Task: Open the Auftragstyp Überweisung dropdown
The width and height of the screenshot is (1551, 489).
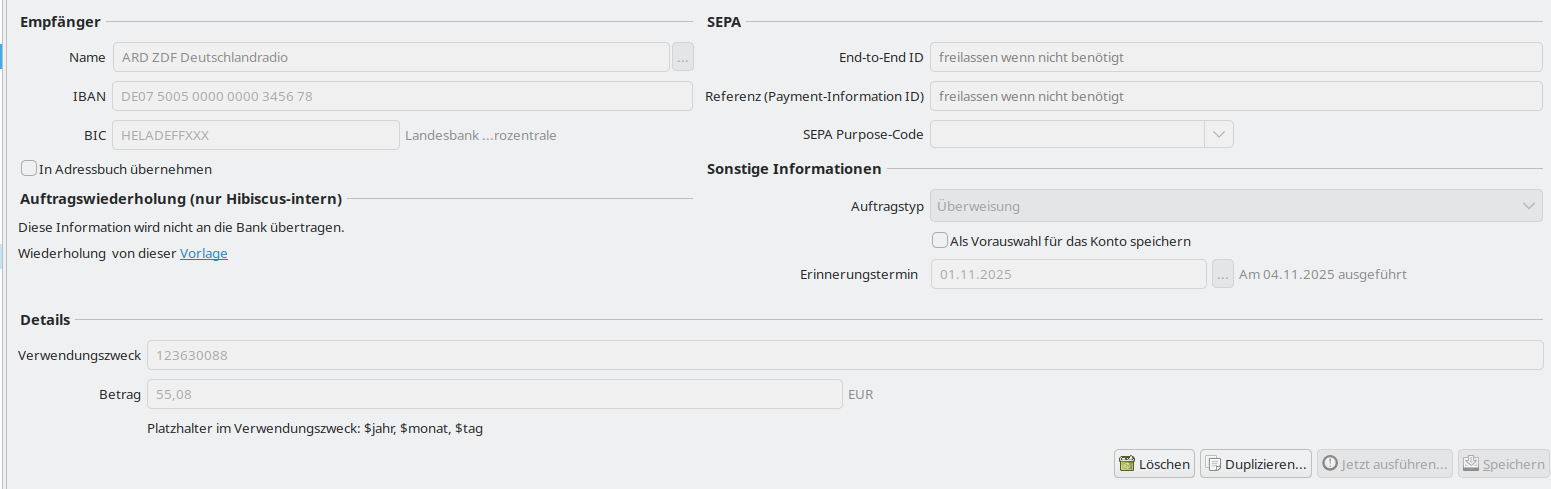Action: click(x=1236, y=206)
